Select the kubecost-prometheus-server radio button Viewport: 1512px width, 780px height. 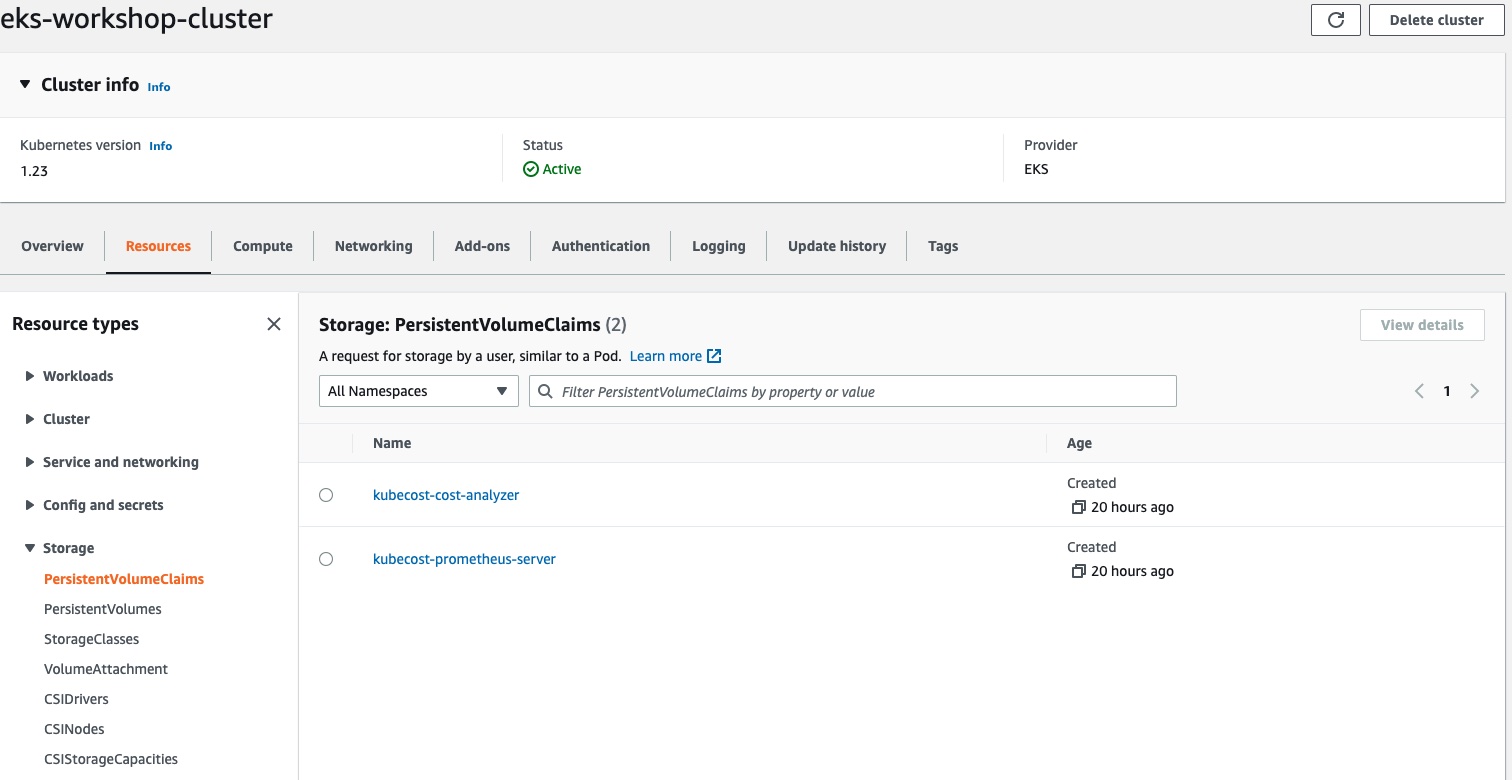pyautogui.click(x=326, y=559)
